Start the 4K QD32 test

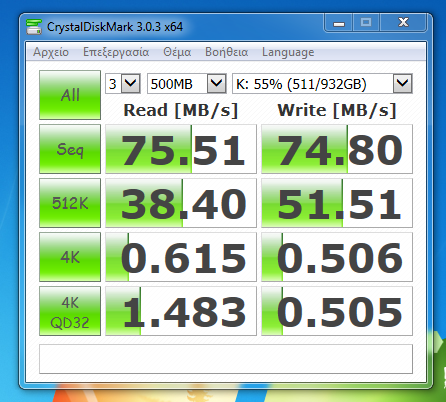pos(70,311)
